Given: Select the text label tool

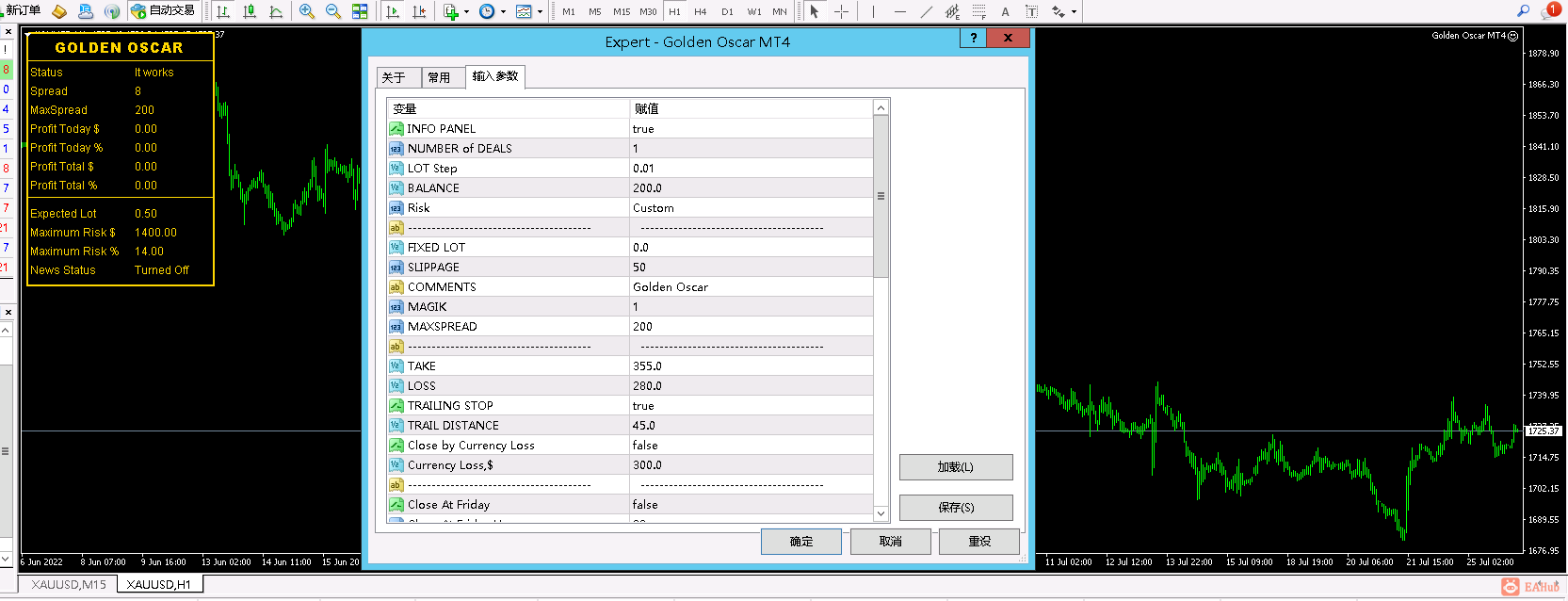Looking at the screenshot, I should 1031,11.
